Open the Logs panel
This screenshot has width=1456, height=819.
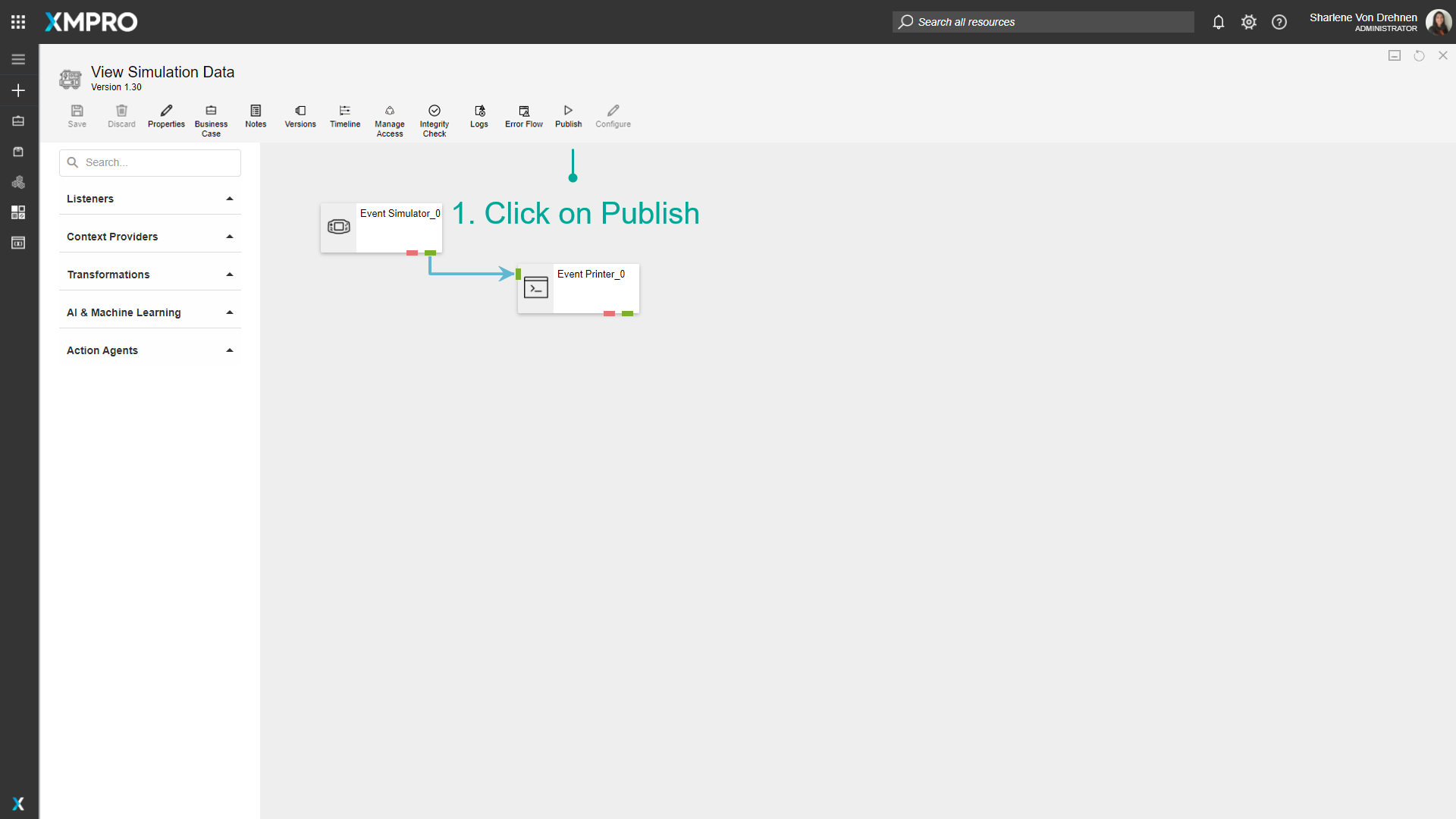479,115
